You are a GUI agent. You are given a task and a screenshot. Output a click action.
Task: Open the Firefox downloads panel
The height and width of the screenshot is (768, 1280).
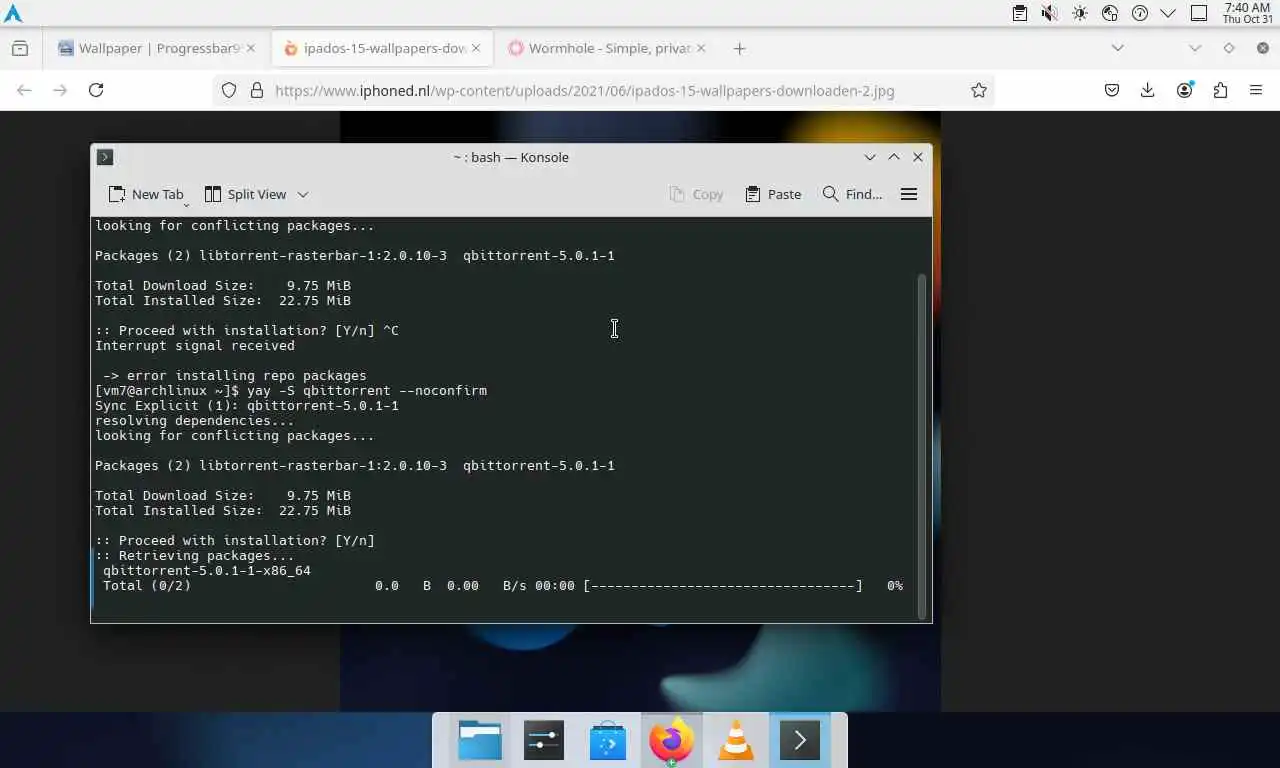1148,90
